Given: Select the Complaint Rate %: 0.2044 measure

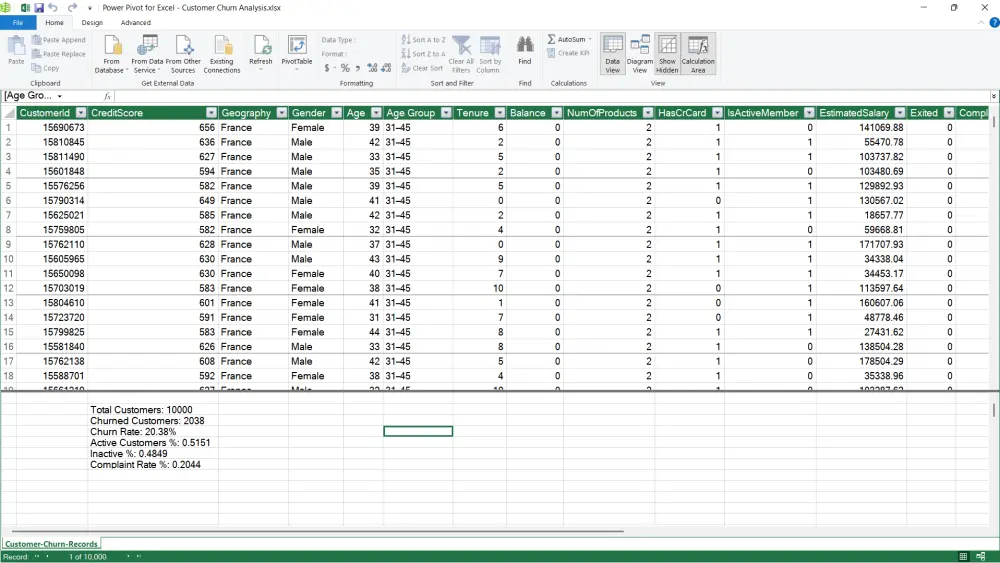Looking at the screenshot, I should (145, 465).
